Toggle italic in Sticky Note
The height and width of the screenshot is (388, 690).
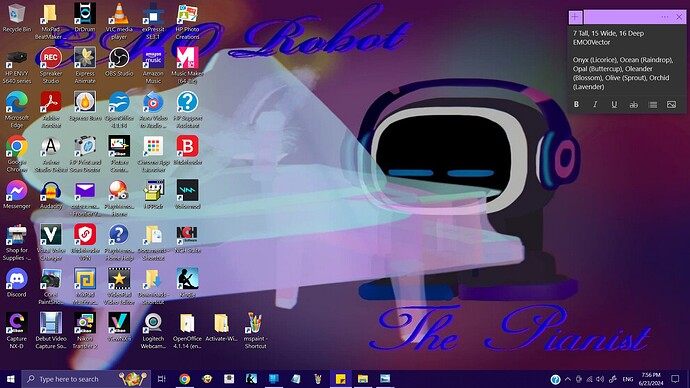[x=595, y=105]
